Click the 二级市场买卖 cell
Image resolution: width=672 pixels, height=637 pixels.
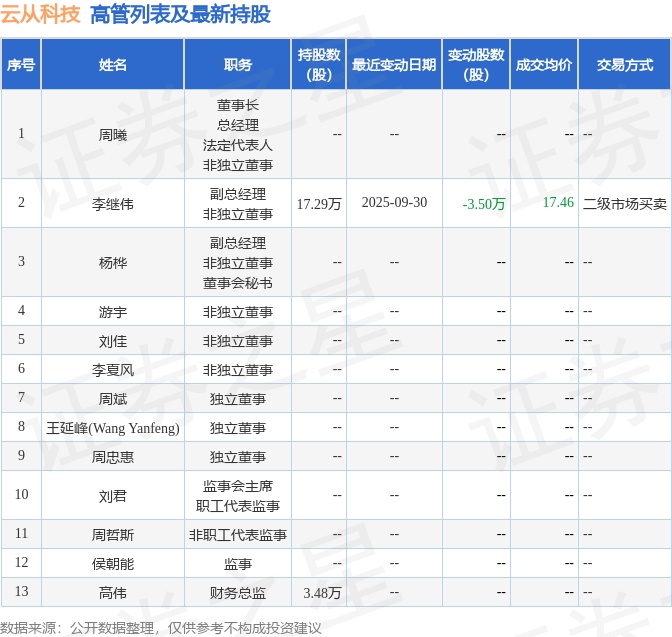(625, 204)
